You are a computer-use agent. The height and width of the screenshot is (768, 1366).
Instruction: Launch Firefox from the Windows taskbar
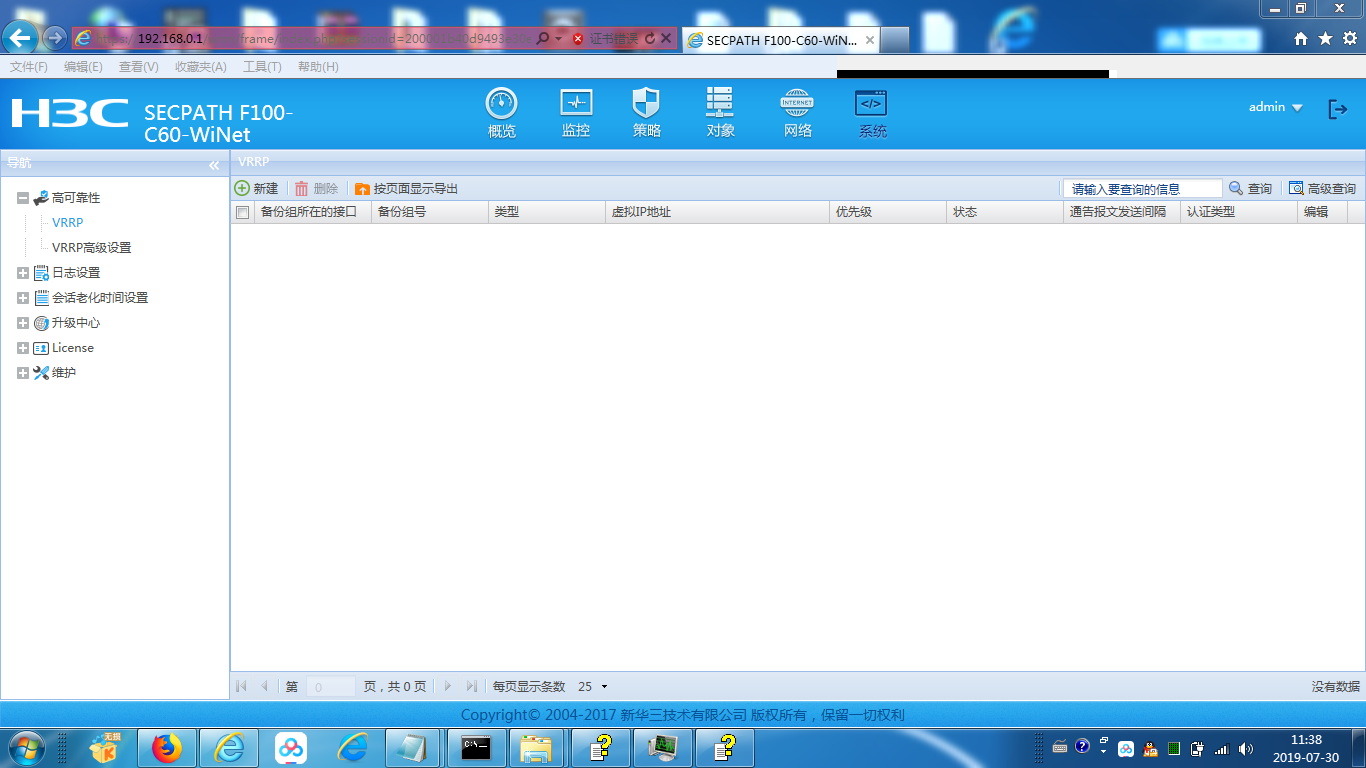(x=167, y=748)
